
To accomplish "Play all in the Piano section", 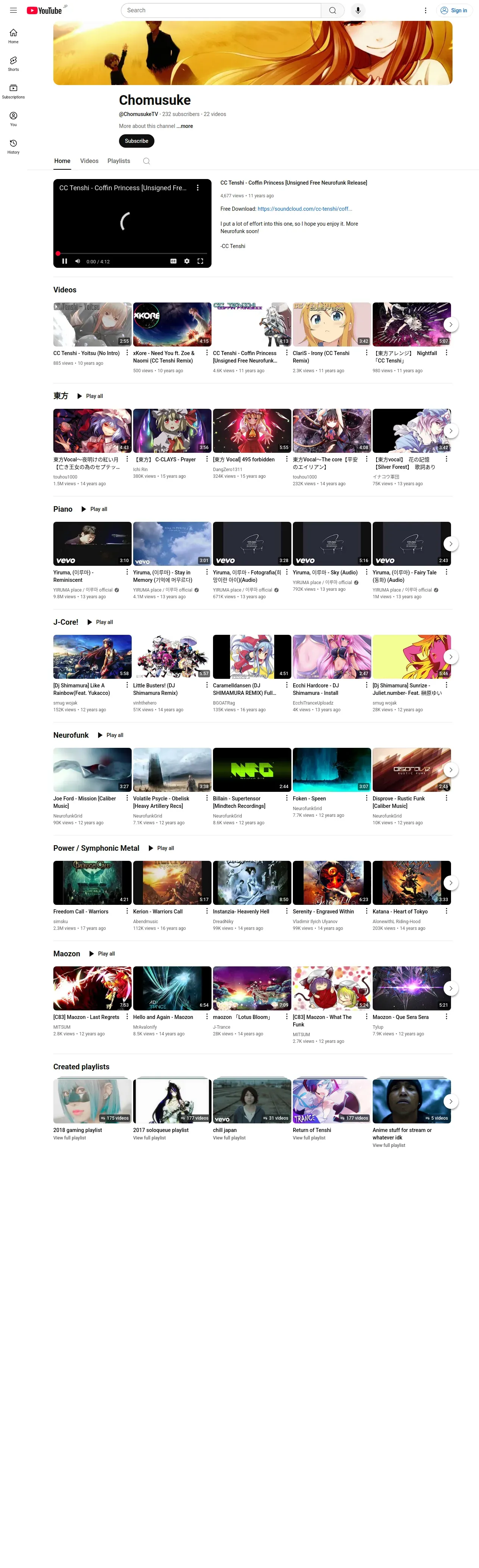I will (94, 509).
